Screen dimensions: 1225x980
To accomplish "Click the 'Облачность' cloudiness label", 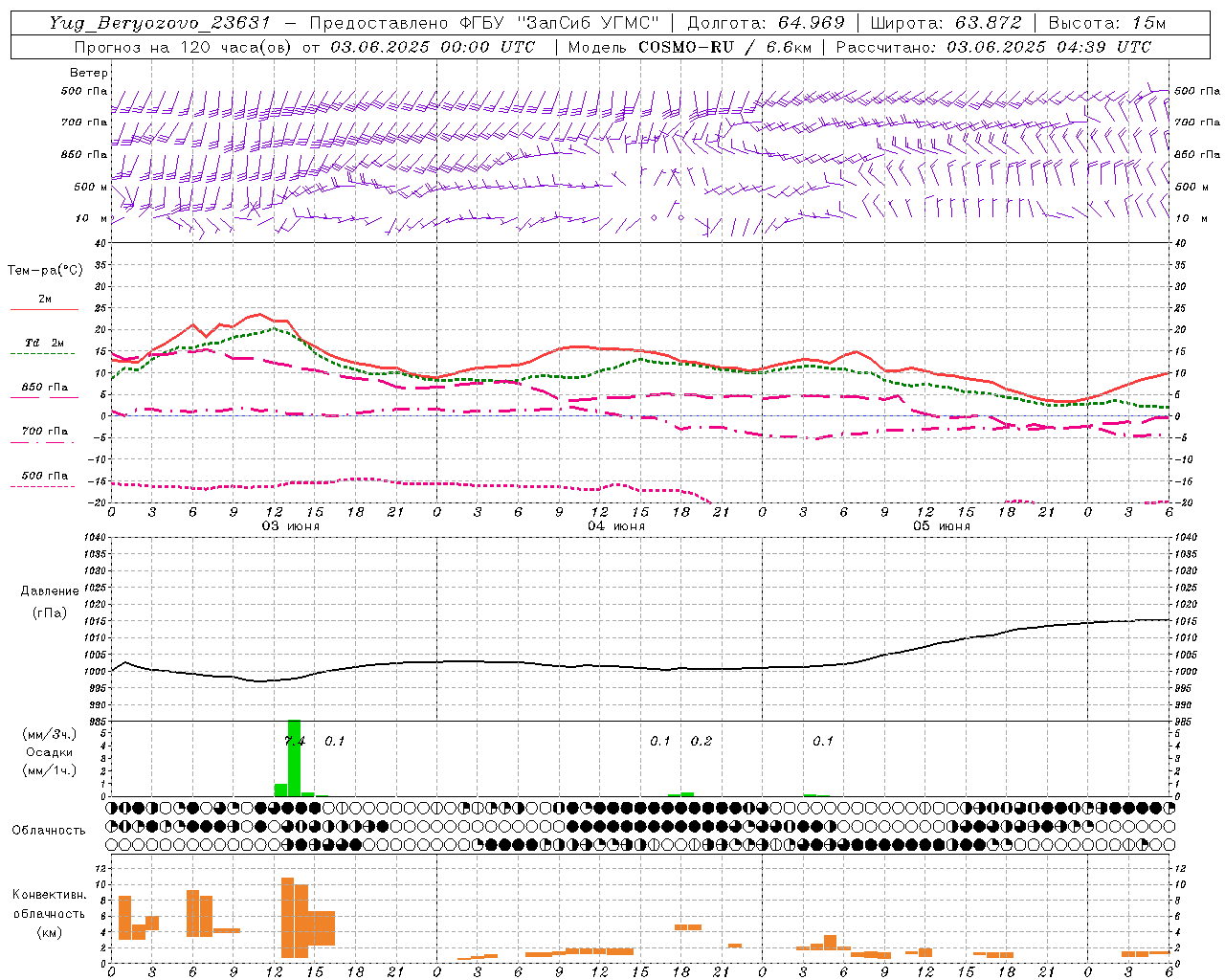I will [49, 830].
